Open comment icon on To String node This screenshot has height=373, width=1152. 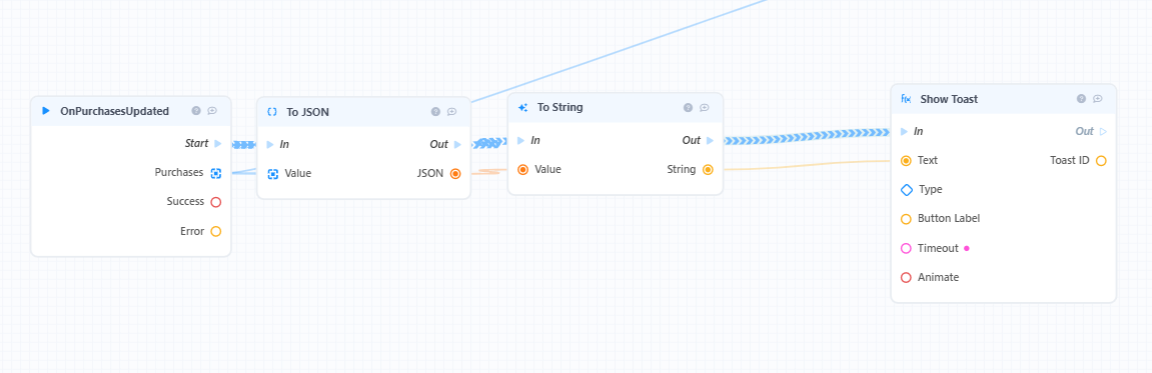click(705, 107)
